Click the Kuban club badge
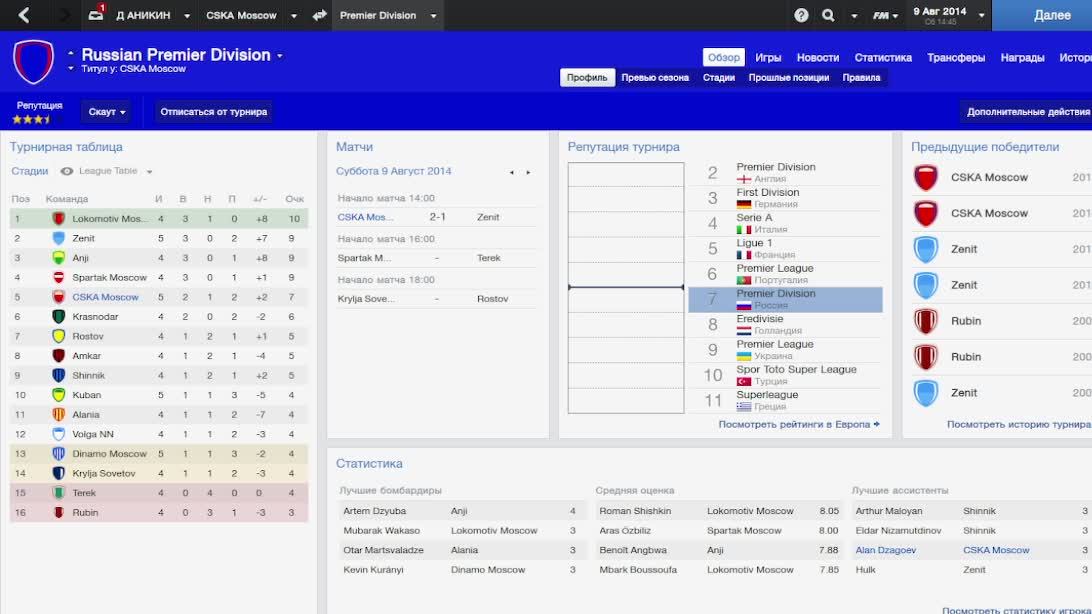 (x=58, y=395)
